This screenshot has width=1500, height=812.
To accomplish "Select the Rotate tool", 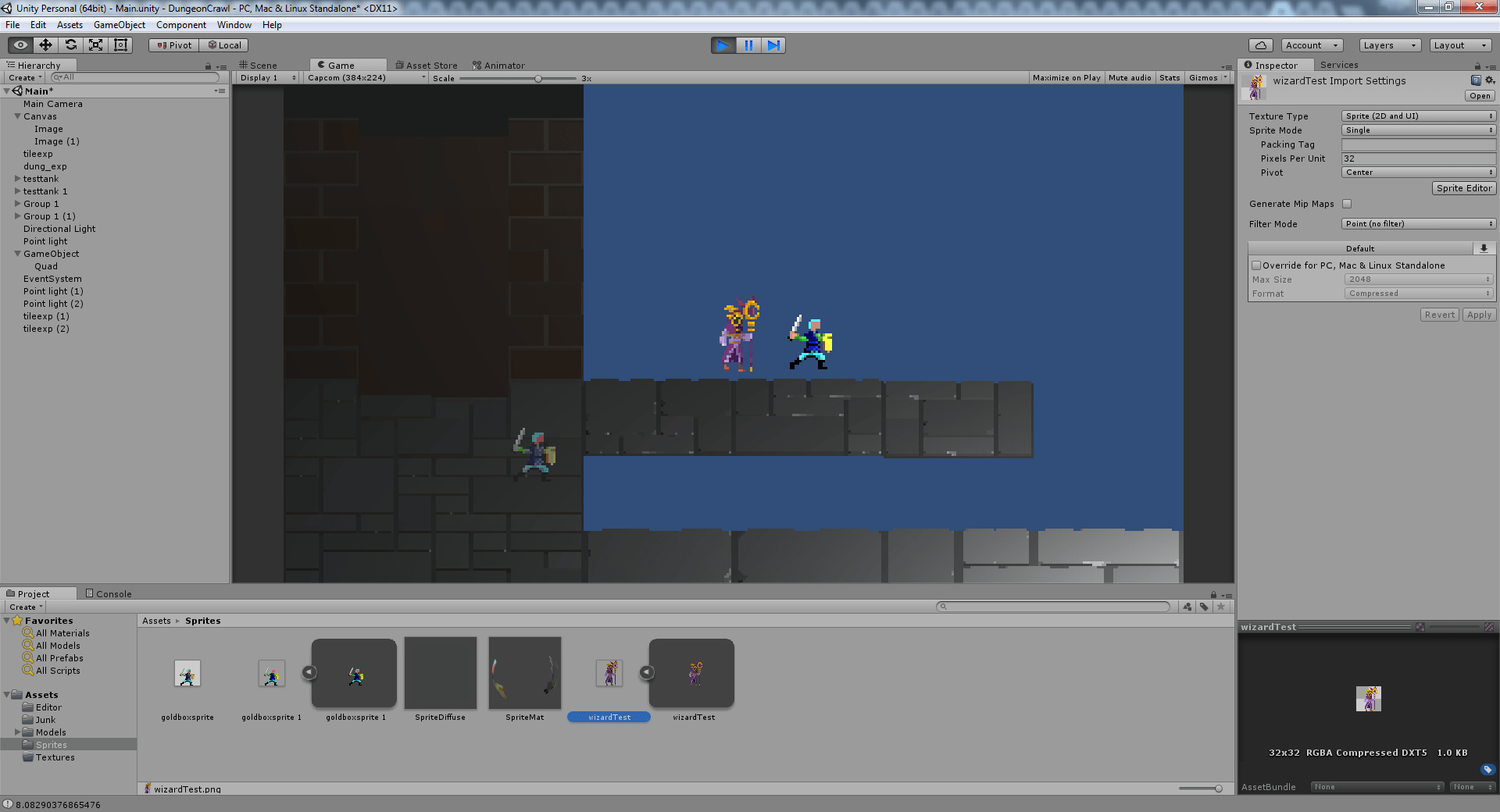I will [71, 45].
